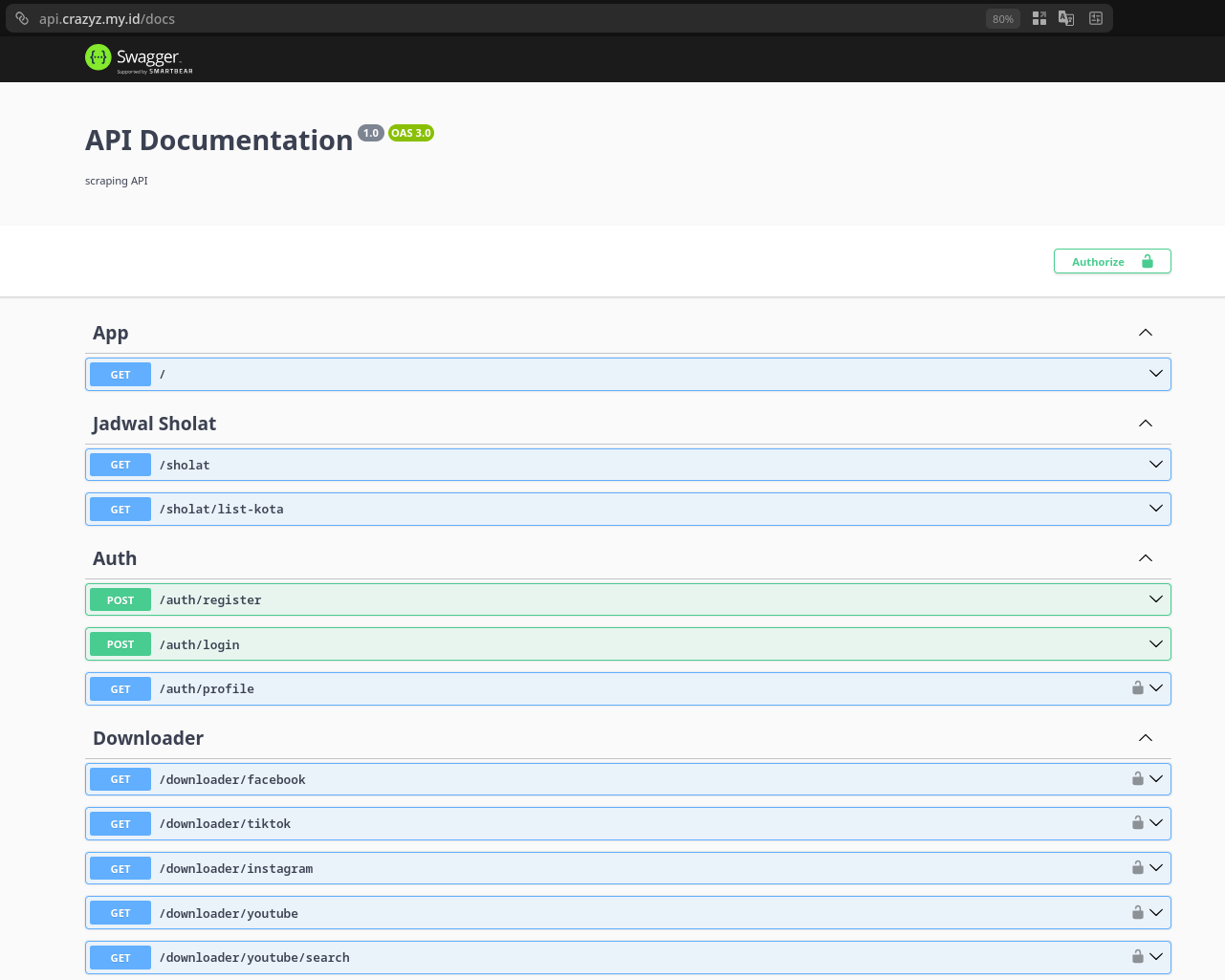
Task: Collapse the Jadwal Sholat section
Action: tap(1146, 424)
